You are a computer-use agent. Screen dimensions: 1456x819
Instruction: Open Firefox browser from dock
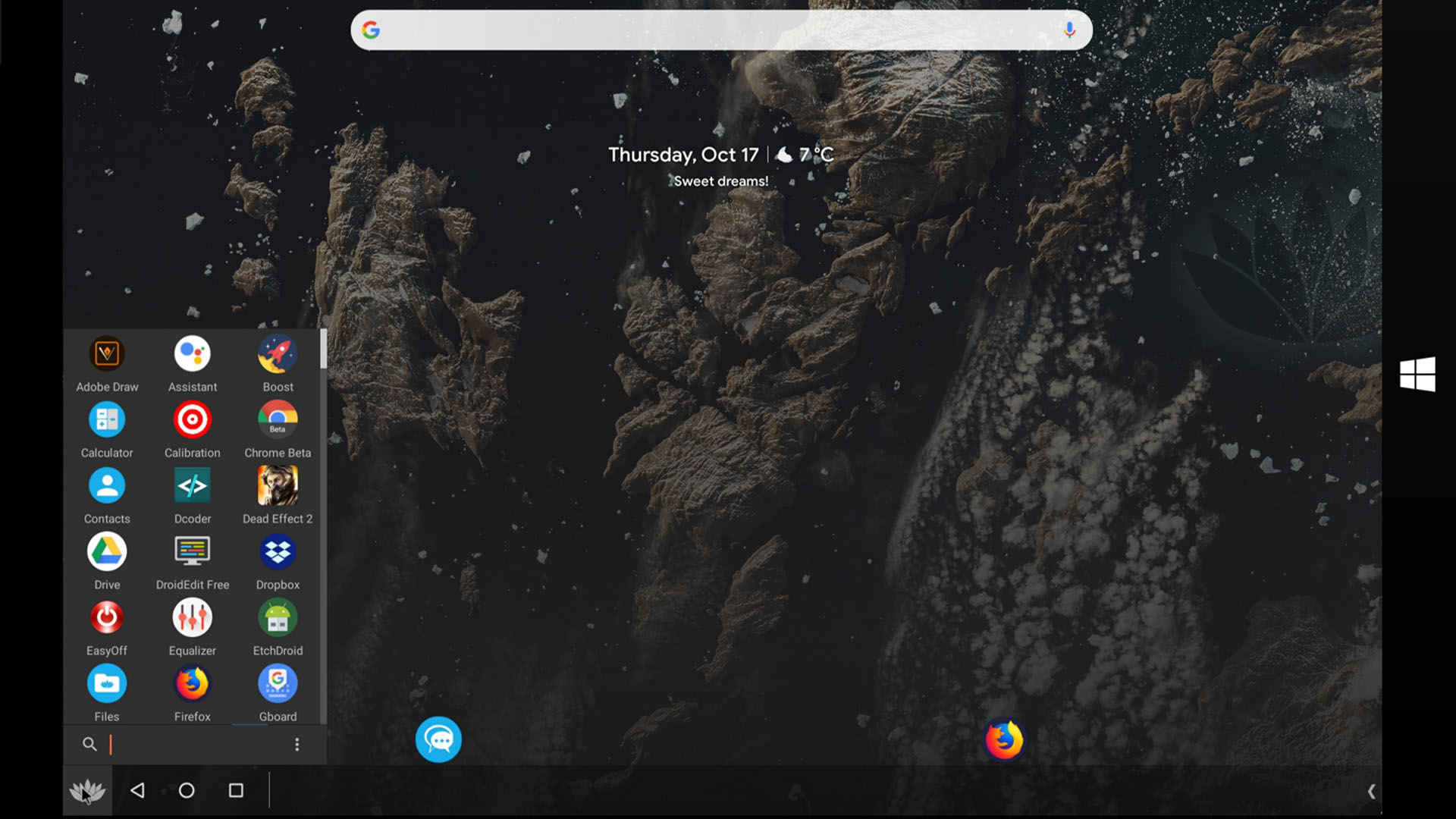pos(1003,740)
